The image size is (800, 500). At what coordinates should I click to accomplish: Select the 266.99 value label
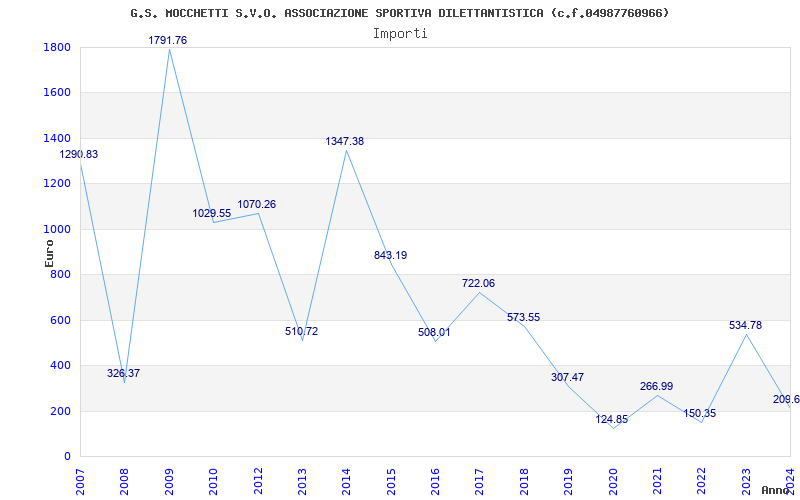click(657, 386)
